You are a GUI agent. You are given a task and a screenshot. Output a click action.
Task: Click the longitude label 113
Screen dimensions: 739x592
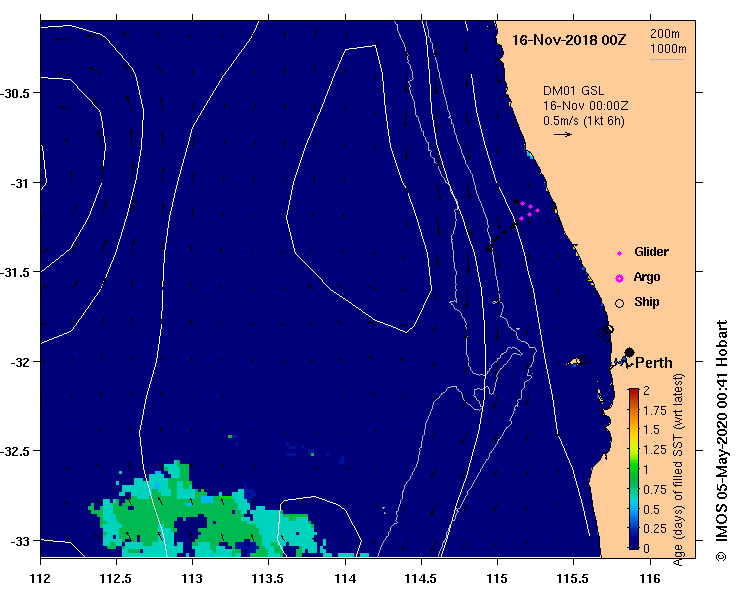point(192,578)
